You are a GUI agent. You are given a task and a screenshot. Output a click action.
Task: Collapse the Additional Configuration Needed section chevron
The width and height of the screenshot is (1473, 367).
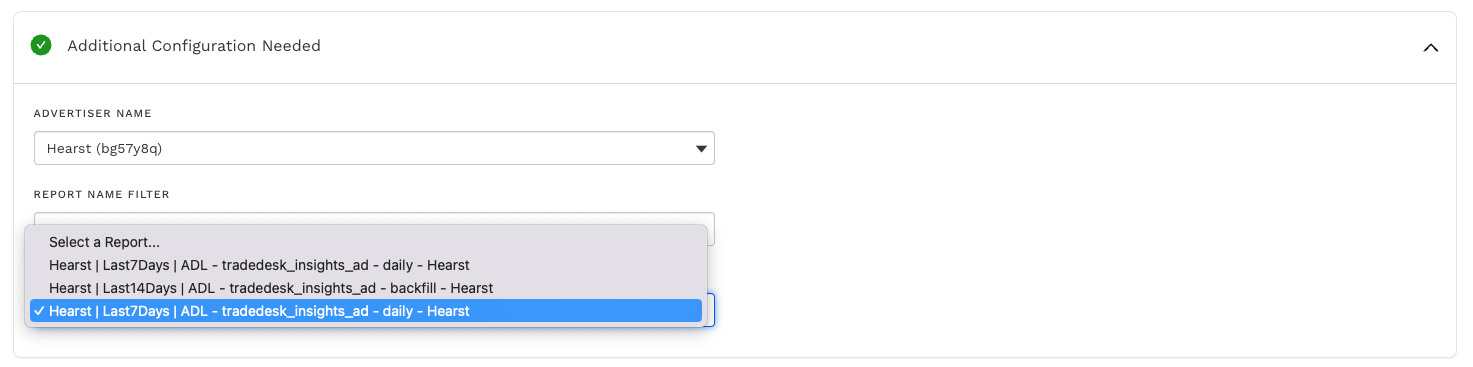coord(1430,47)
